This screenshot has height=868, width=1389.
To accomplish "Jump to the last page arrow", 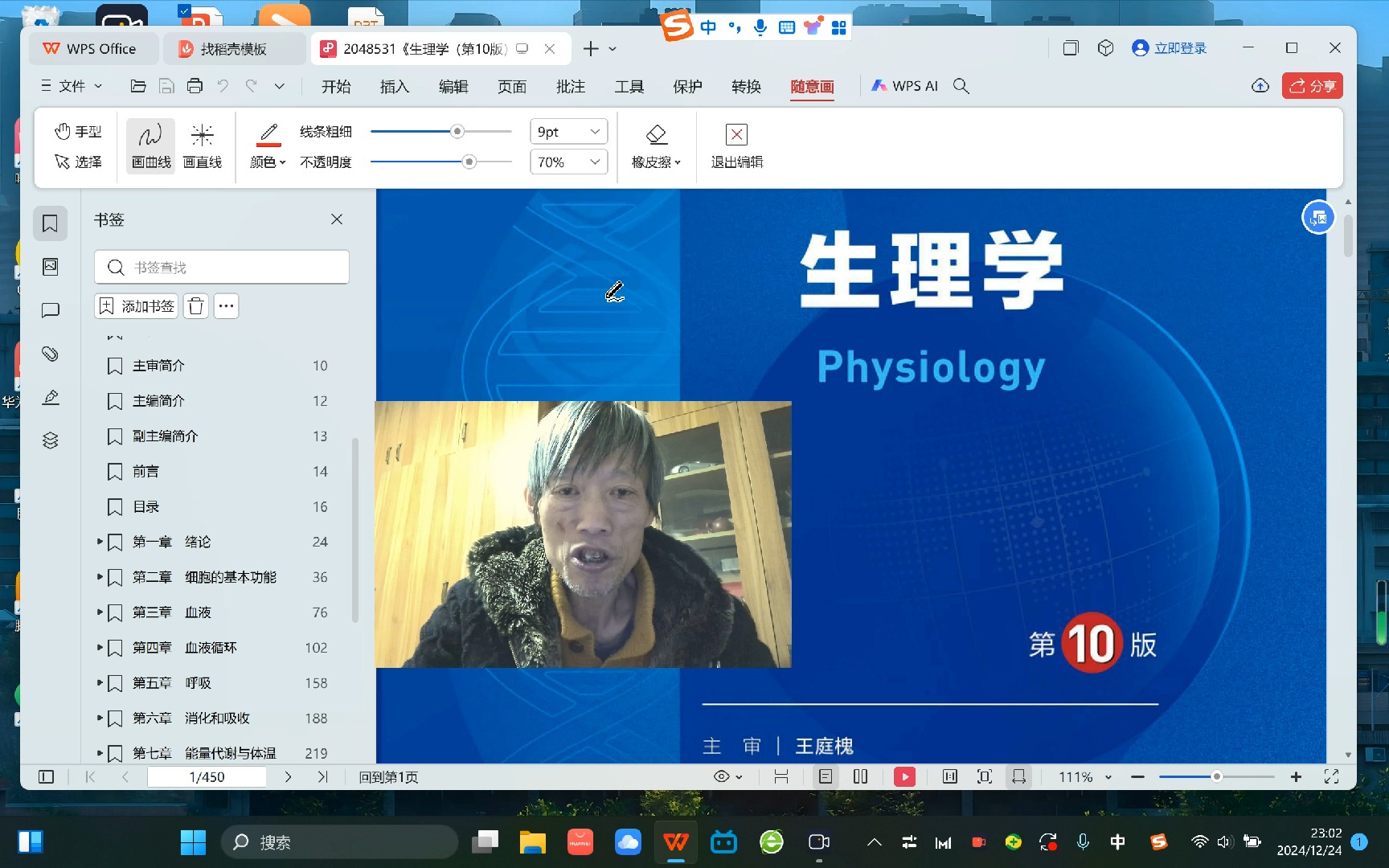I will [322, 777].
